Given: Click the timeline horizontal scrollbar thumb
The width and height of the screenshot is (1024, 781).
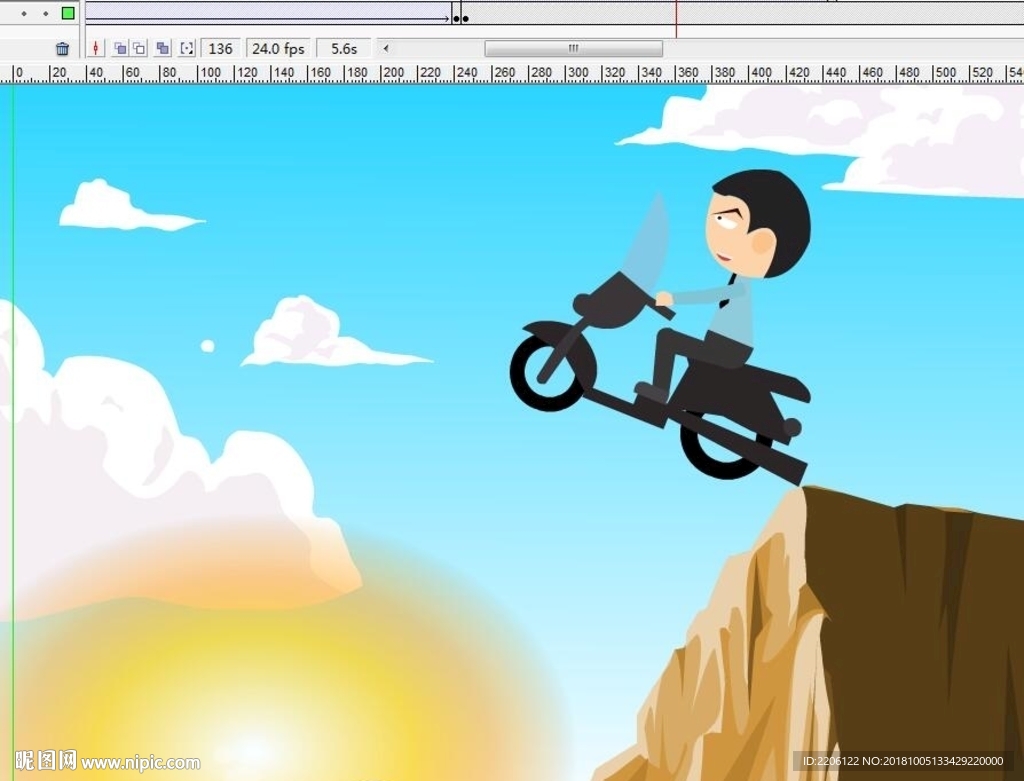Looking at the screenshot, I should coord(573,48).
